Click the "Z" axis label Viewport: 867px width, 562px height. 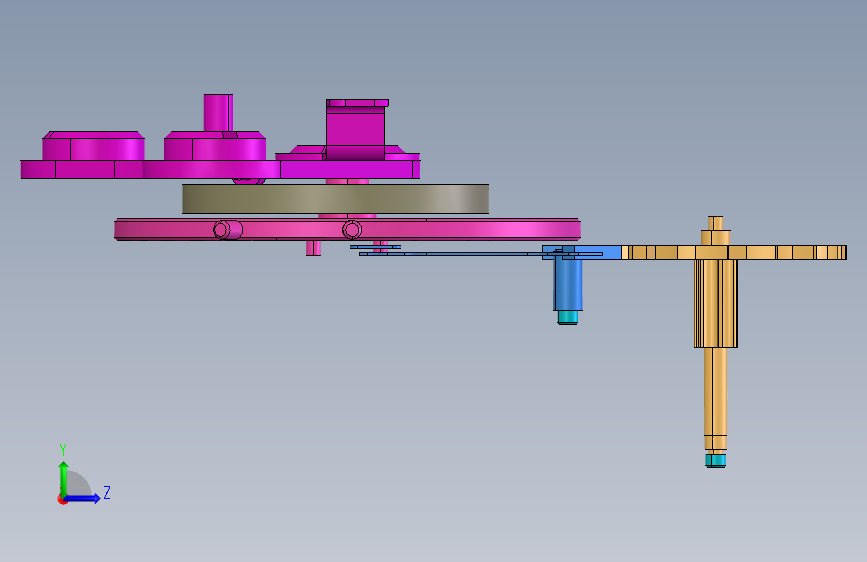pyautogui.click(x=107, y=492)
